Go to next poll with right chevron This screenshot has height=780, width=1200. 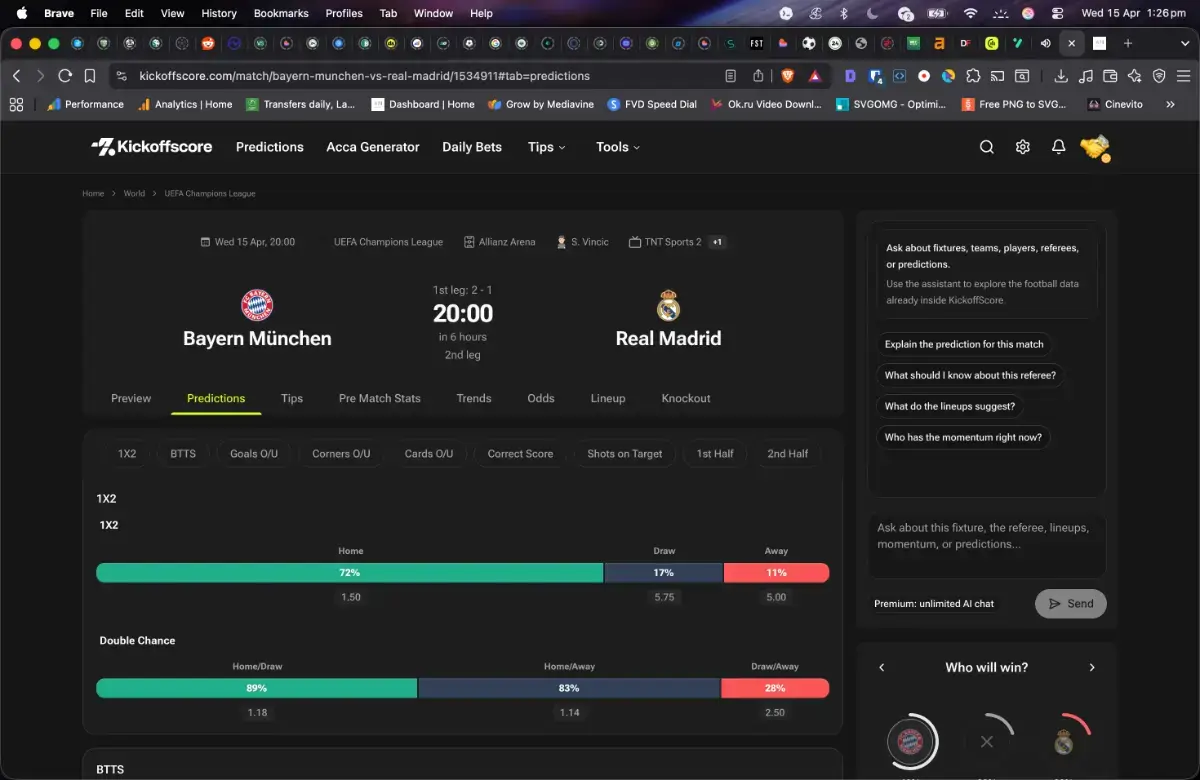point(1092,667)
